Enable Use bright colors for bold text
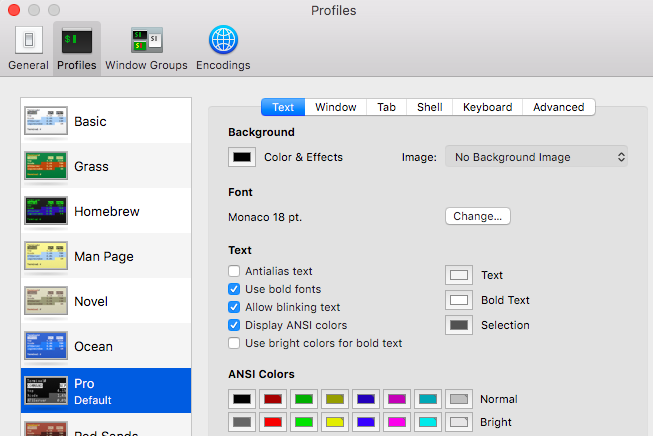The image size is (653, 436). click(x=234, y=343)
